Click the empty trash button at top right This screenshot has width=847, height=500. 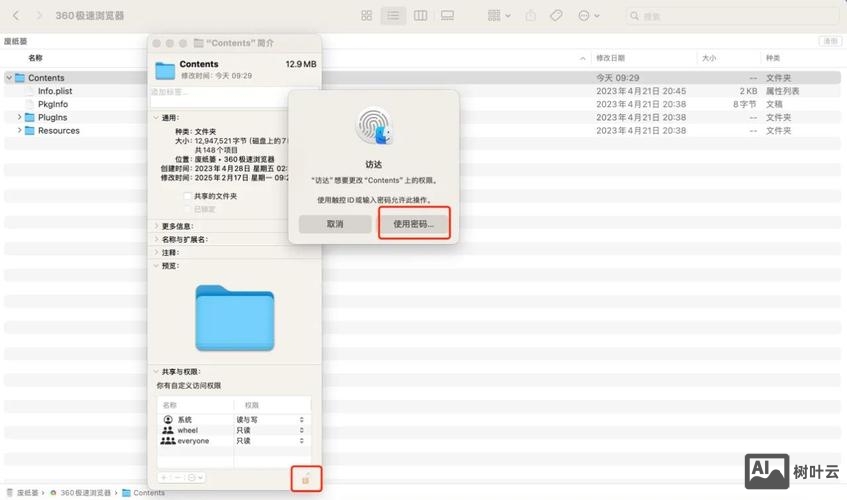click(830, 41)
